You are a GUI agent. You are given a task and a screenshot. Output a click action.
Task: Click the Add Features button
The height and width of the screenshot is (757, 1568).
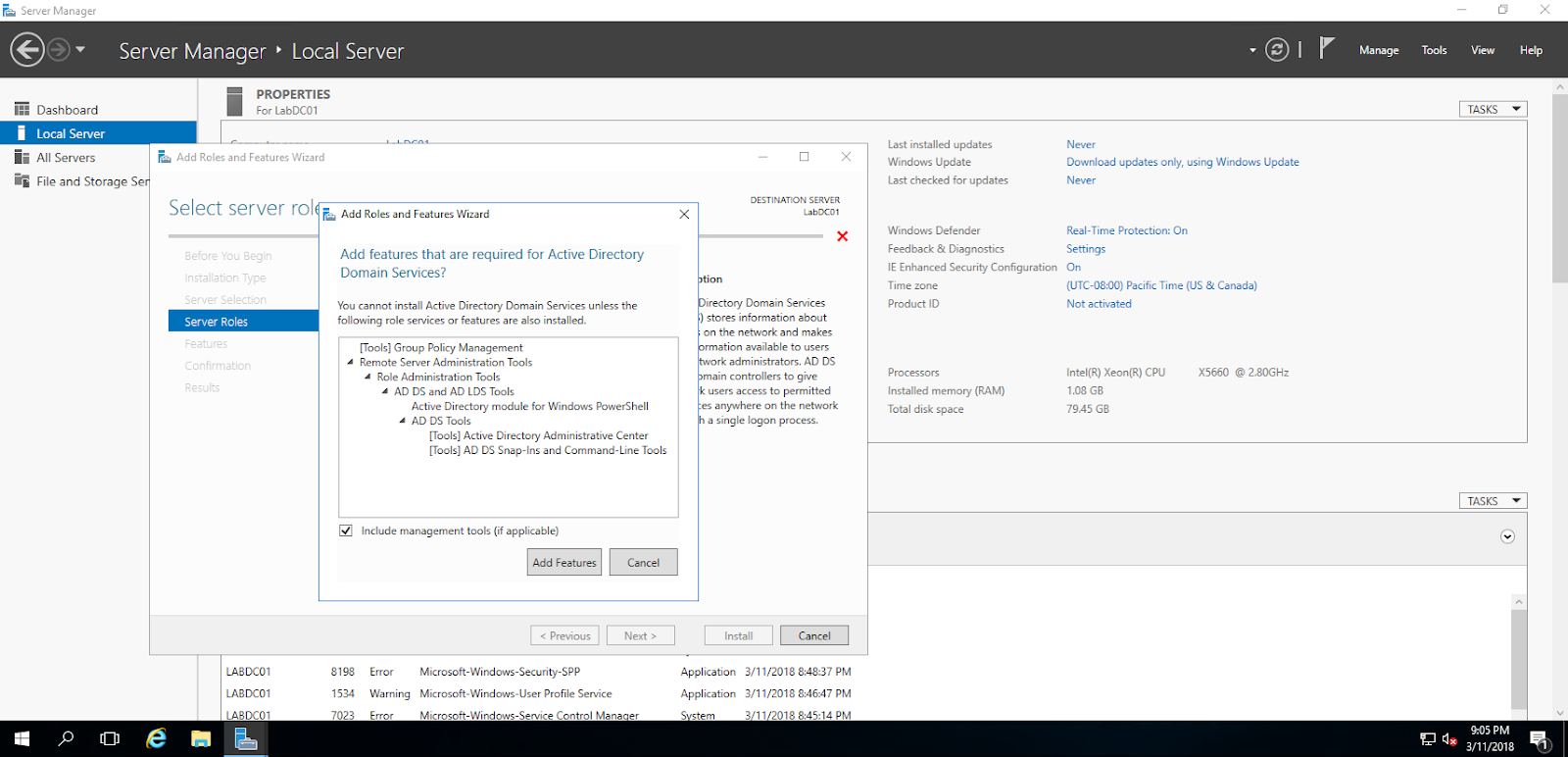coord(564,562)
